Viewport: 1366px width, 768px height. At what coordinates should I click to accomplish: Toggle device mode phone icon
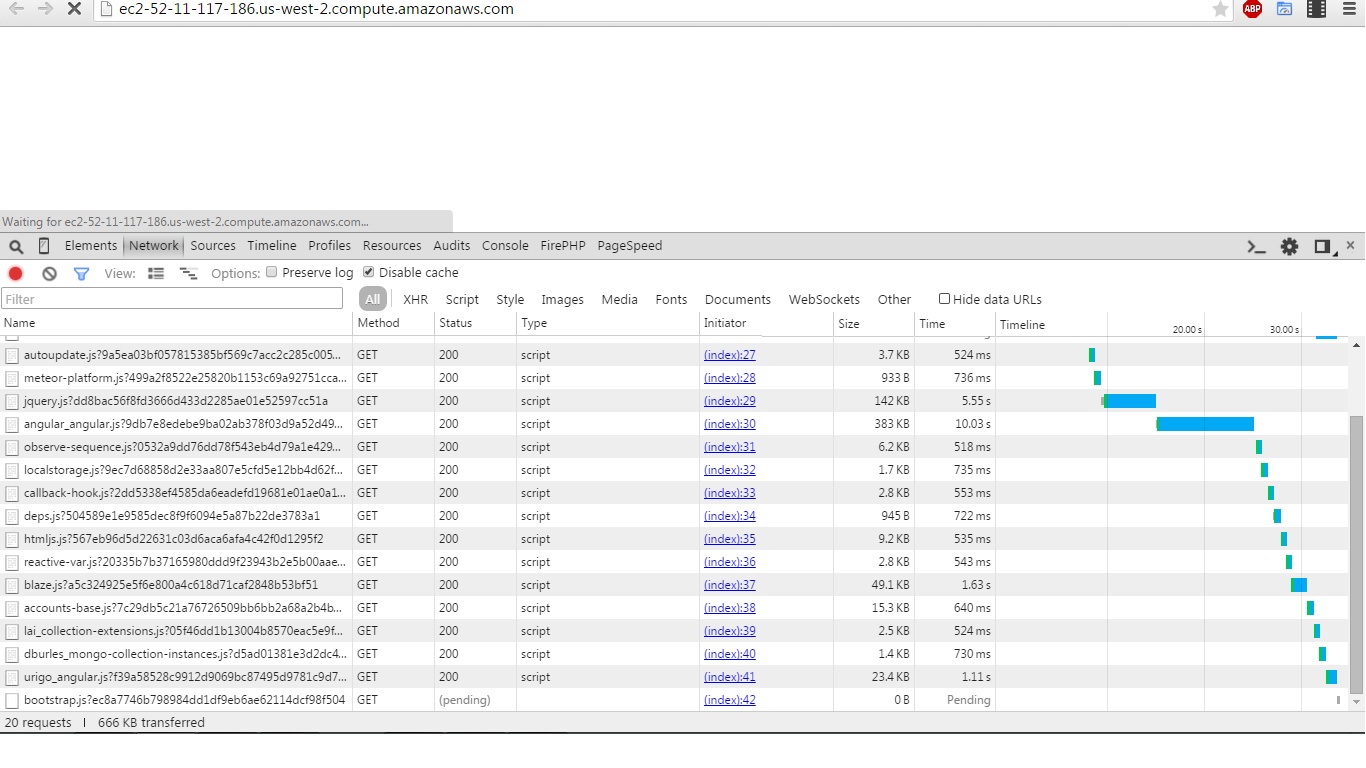44,246
